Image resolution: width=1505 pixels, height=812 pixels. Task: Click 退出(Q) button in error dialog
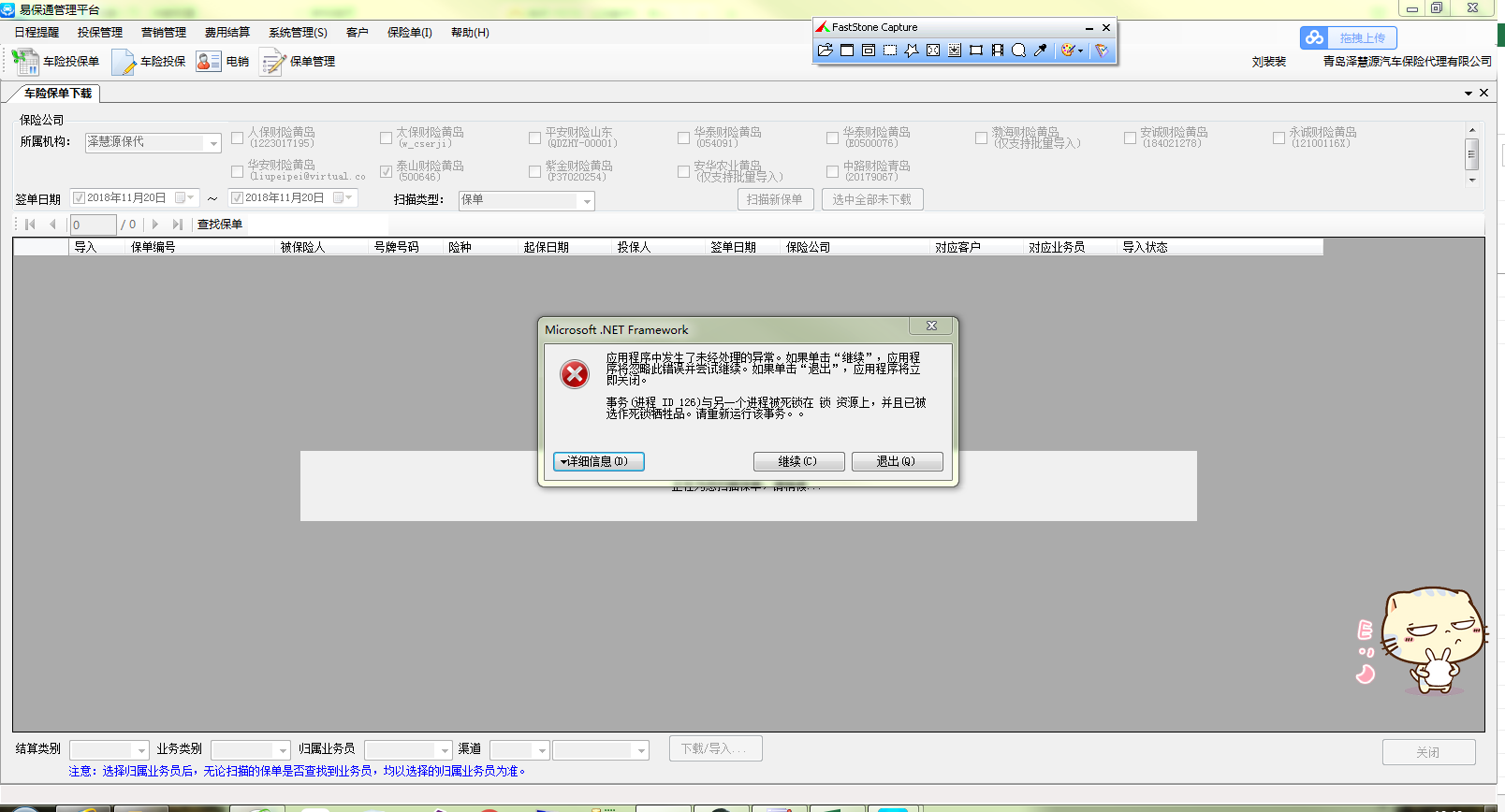pyautogui.click(x=897, y=462)
